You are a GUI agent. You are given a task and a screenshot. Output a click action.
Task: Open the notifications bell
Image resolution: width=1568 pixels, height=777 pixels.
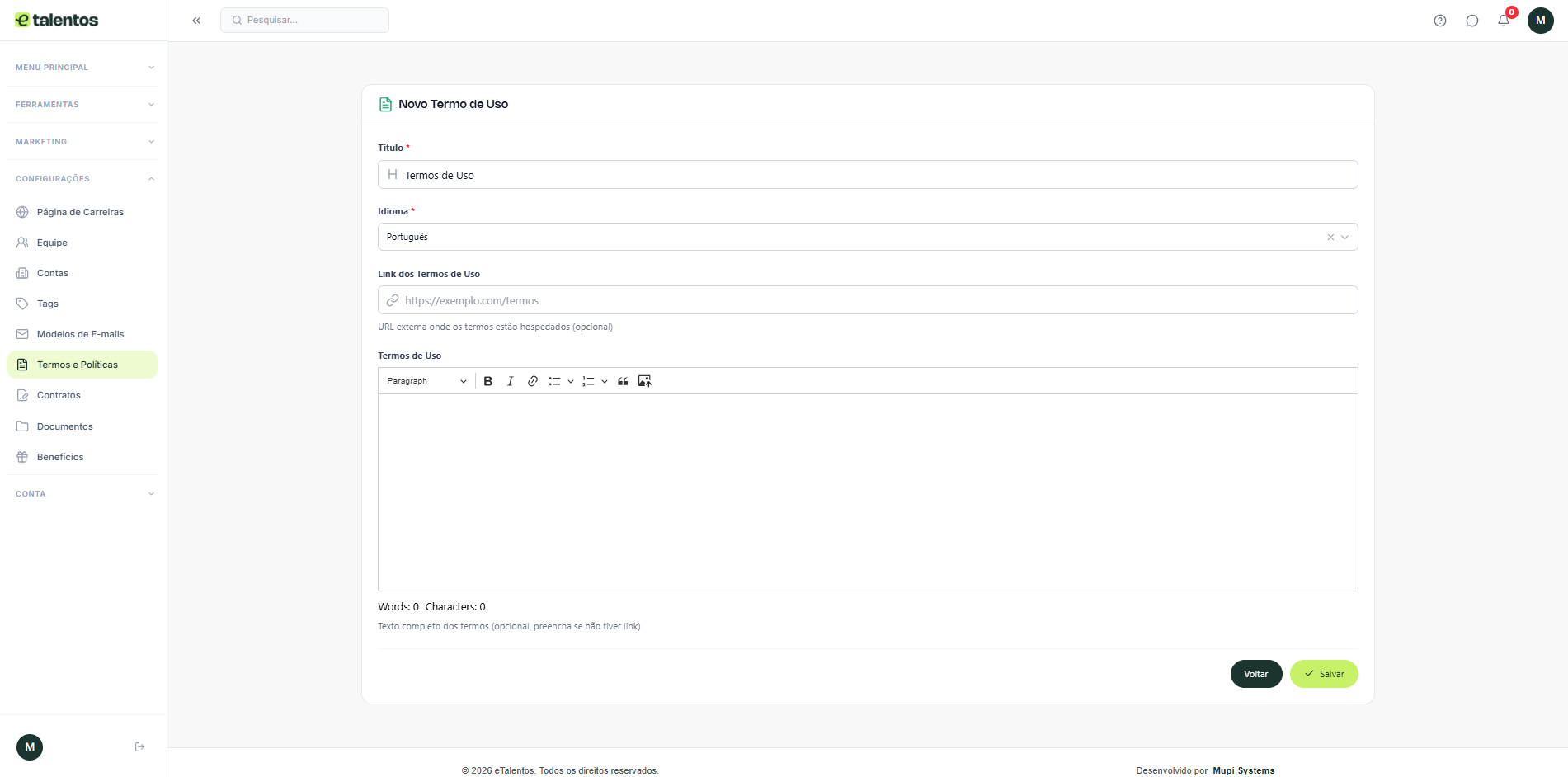[x=1504, y=21]
